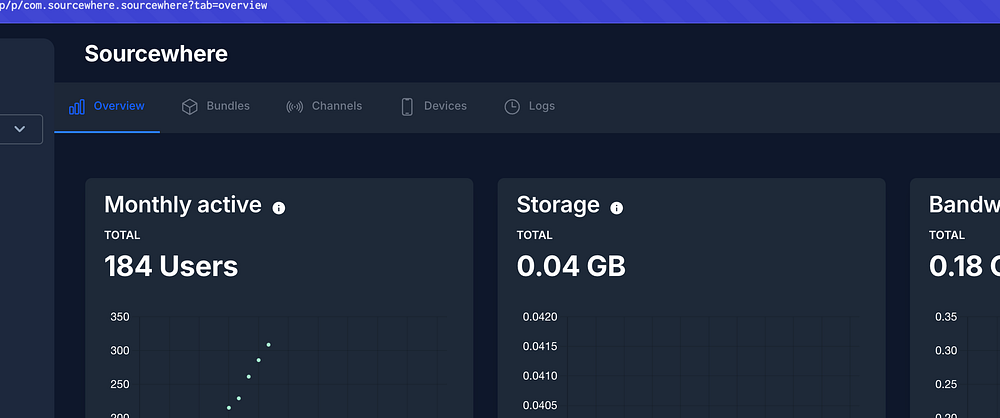Click the 0.04 GB storage total
This screenshot has height=418, width=1000.
tap(571, 266)
